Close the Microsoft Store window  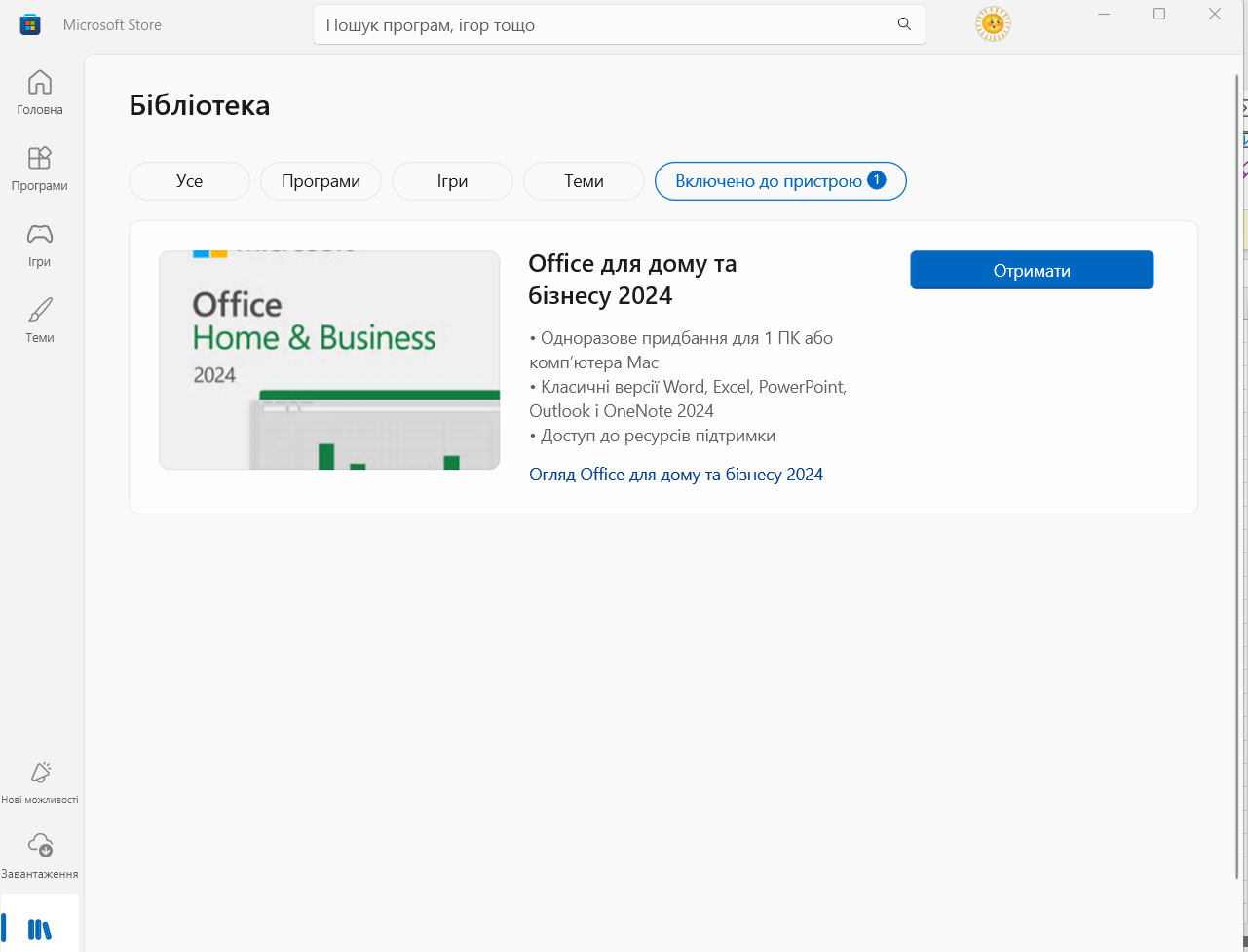click(1215, 14)
